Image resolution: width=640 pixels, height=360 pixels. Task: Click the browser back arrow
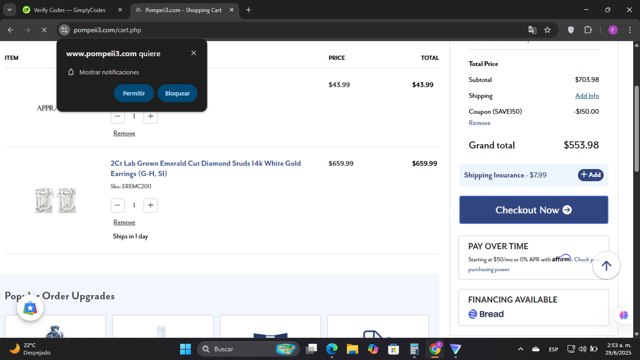11,30
